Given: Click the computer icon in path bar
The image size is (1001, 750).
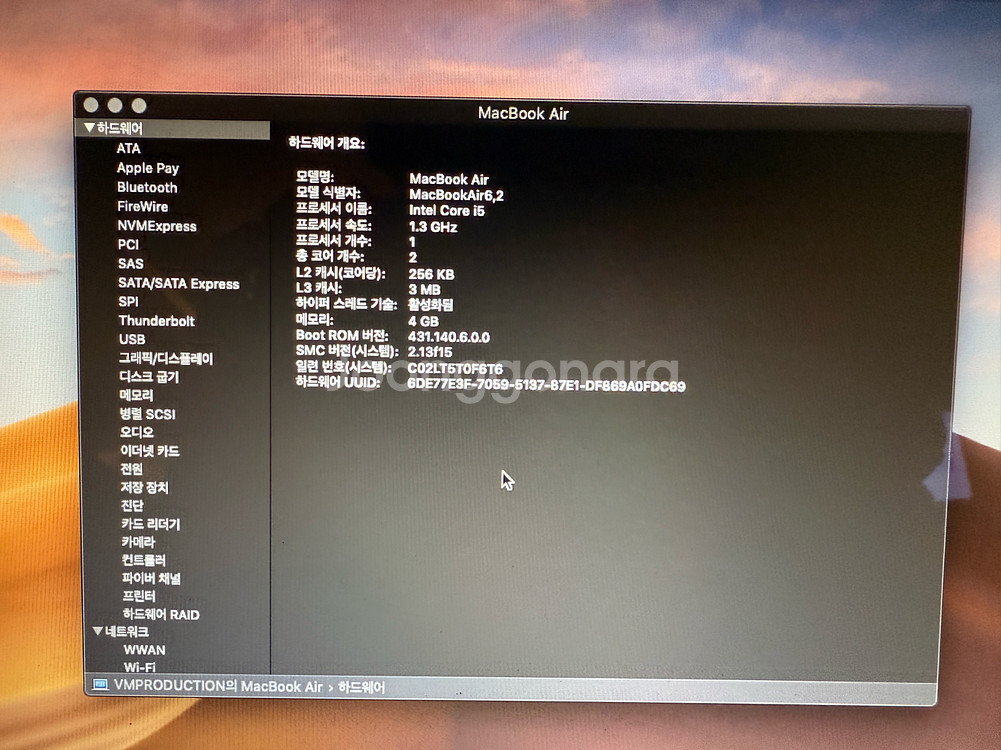Looking at the screenshot, I should (x=100, y=686).
